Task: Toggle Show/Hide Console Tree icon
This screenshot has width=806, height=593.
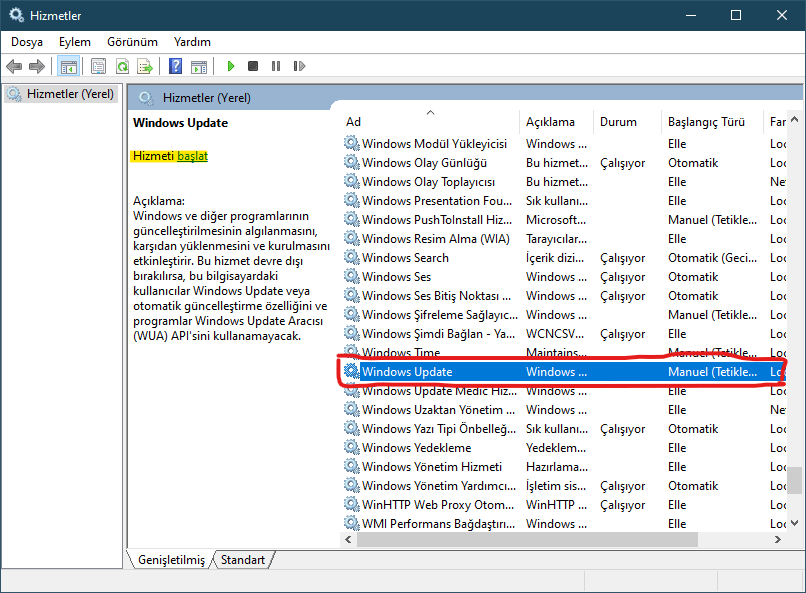Action: (68, 66)
